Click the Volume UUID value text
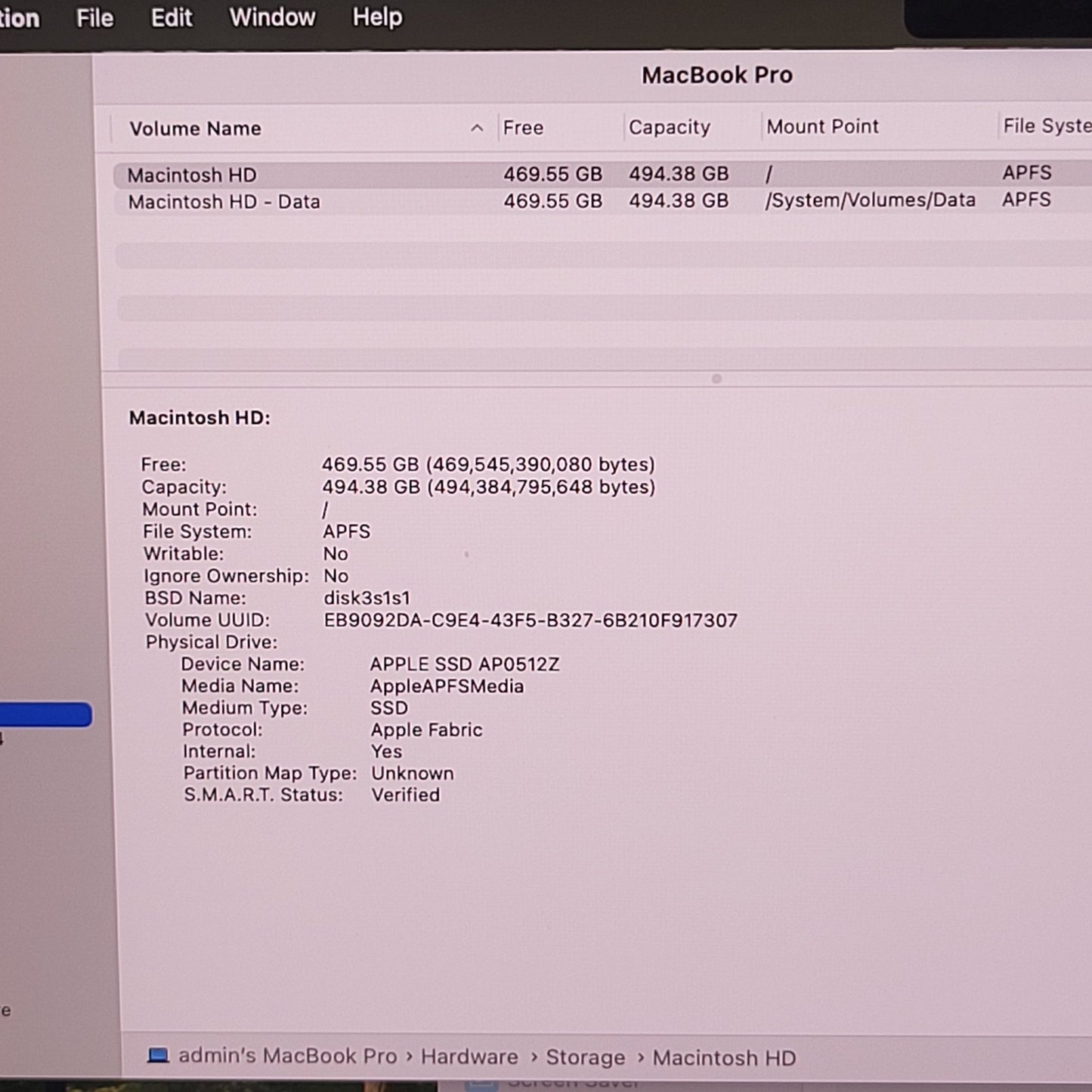1092x1092 pixels. point(530,621)
